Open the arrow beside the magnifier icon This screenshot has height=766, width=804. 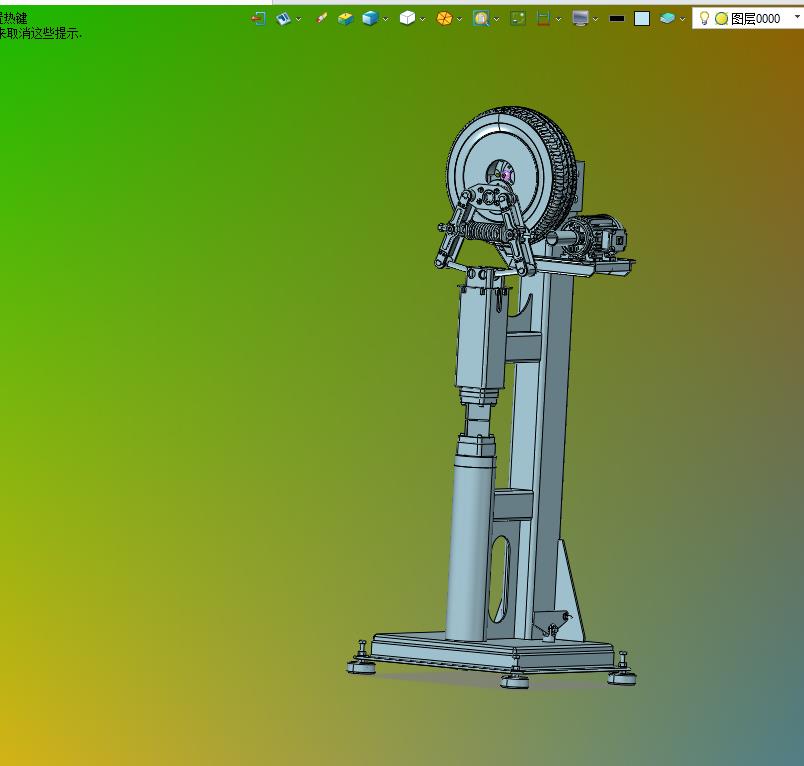pos(496,19)
